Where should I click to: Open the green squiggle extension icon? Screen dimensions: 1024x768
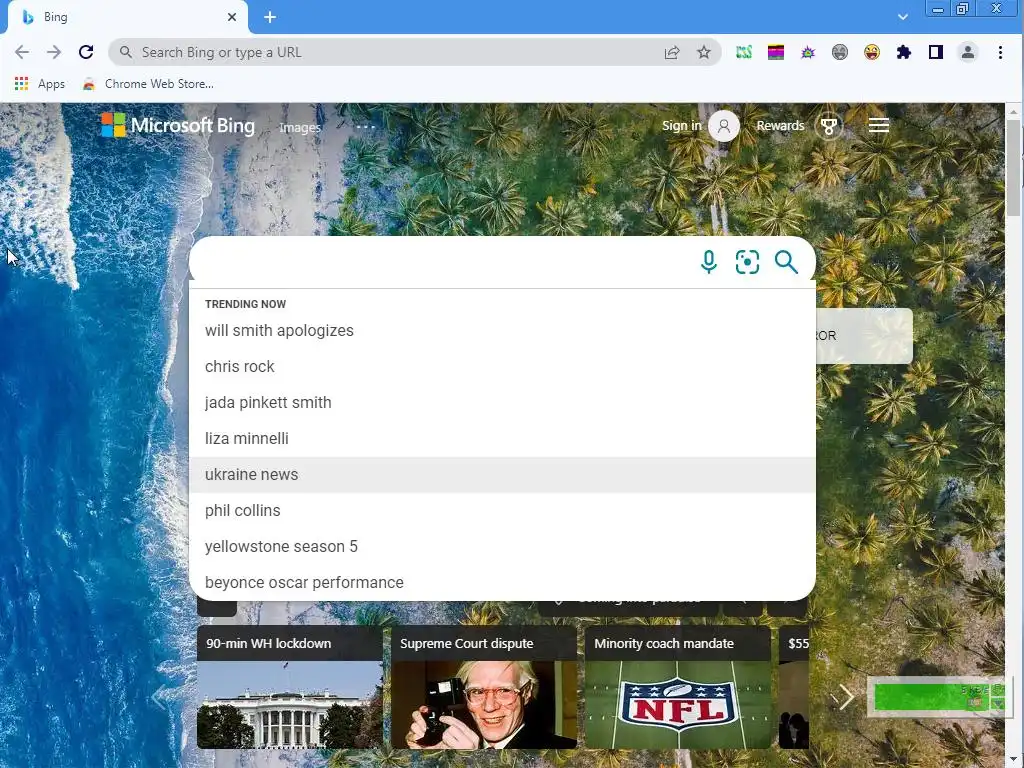click(744, 52)
